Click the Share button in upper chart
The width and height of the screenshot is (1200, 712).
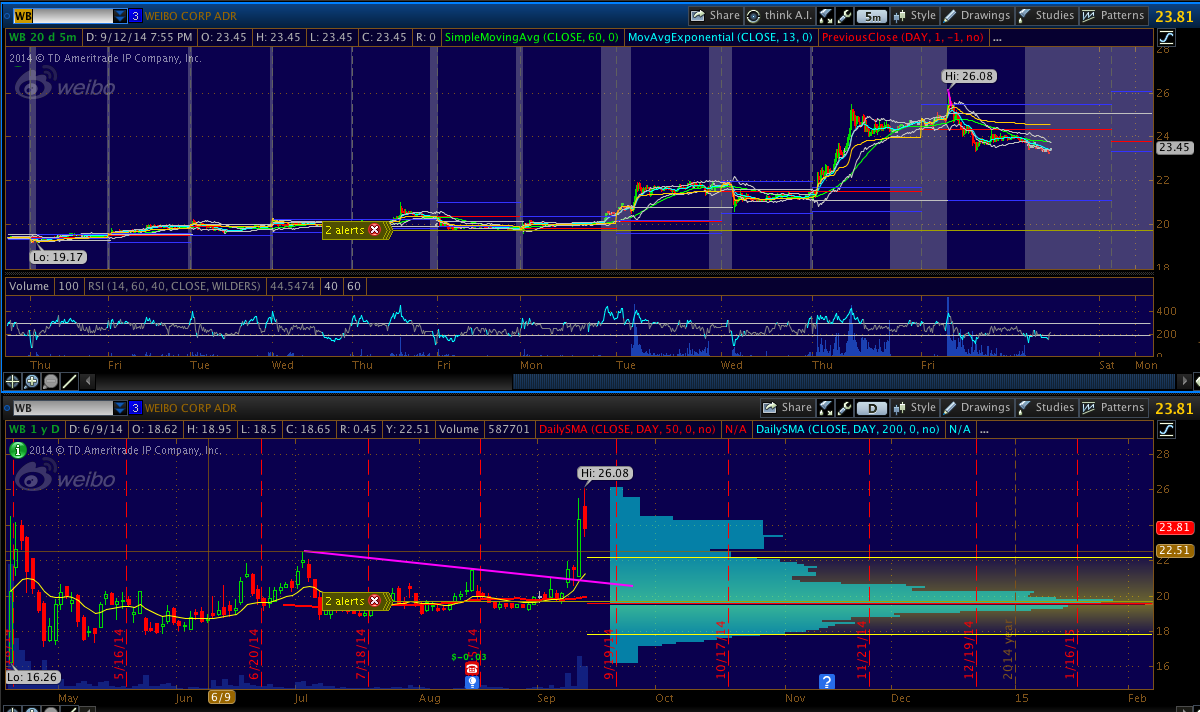point(716,16)
